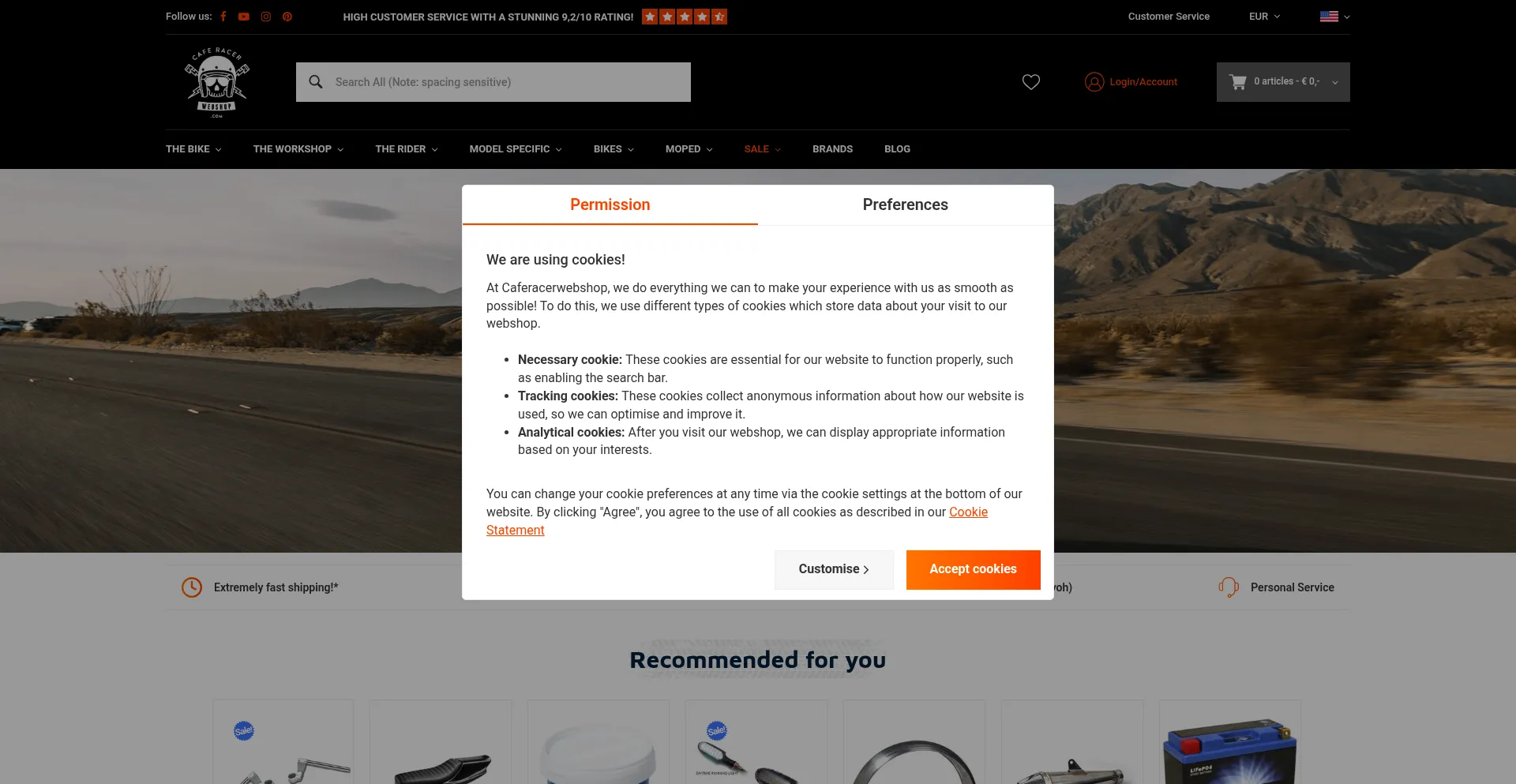This screenshot has height=784, width=1516.
Task: Expand the EUR currency dropdown
Action: (x=1264, y=17)
